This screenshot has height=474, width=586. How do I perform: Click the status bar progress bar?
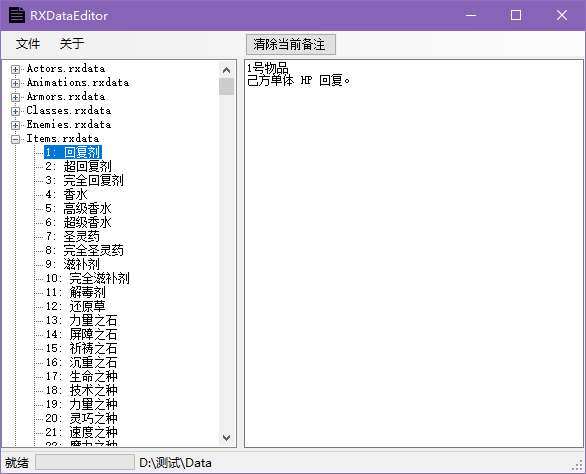coord(85,462)
